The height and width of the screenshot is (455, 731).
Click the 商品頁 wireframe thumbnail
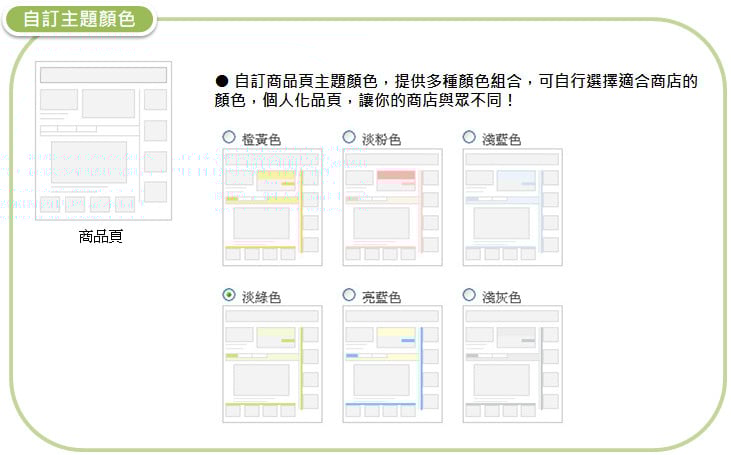102,141
